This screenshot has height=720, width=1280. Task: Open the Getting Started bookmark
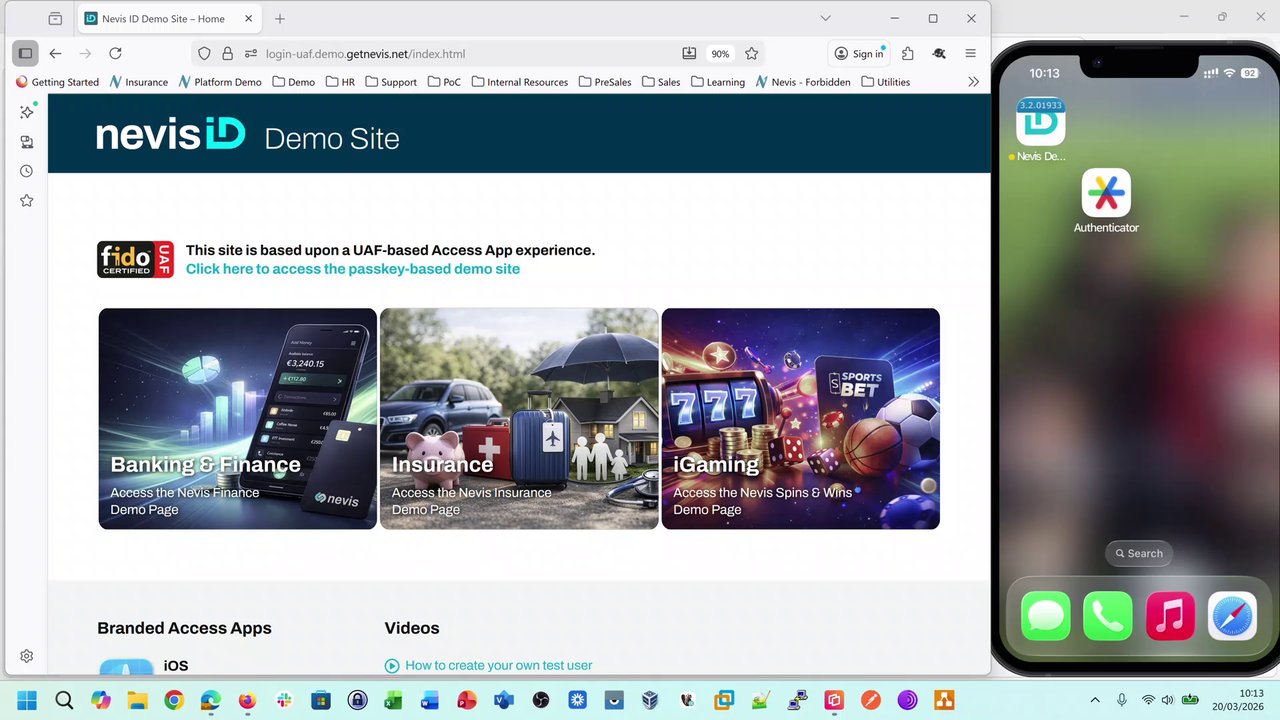coord(58,82)
